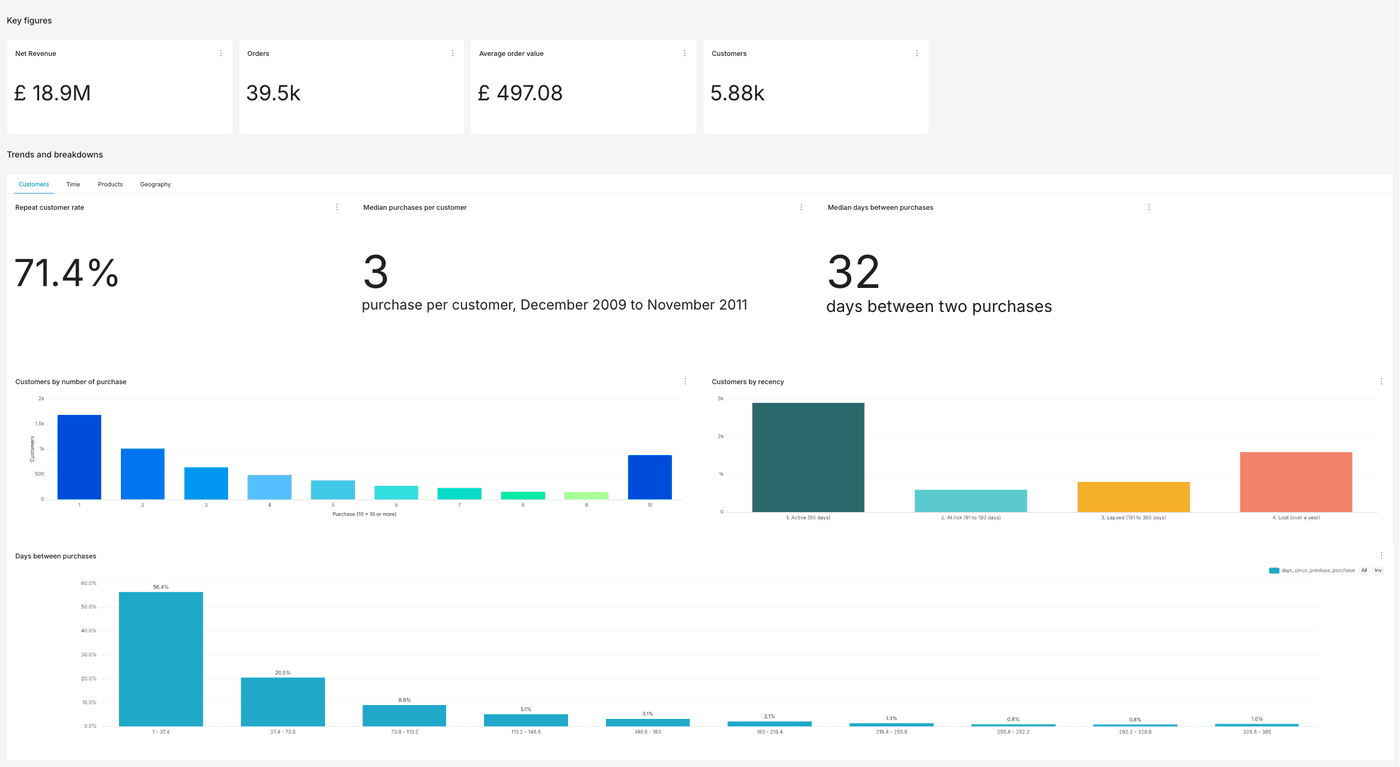Click the bar for 2 purchases customers
Screen dimensions: 1400x767
(x=143, y=474)
